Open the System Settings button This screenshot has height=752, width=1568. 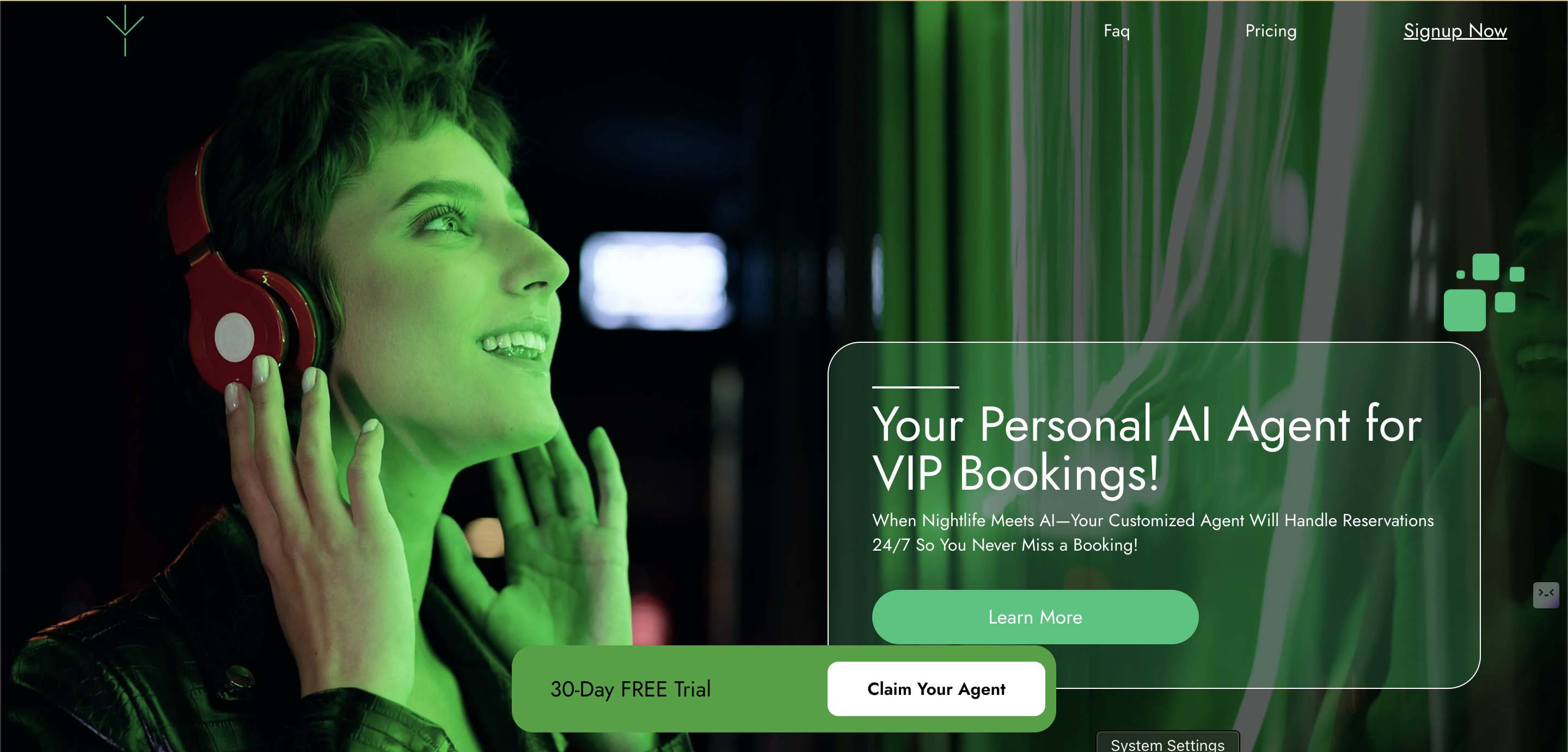point(1167,743)
